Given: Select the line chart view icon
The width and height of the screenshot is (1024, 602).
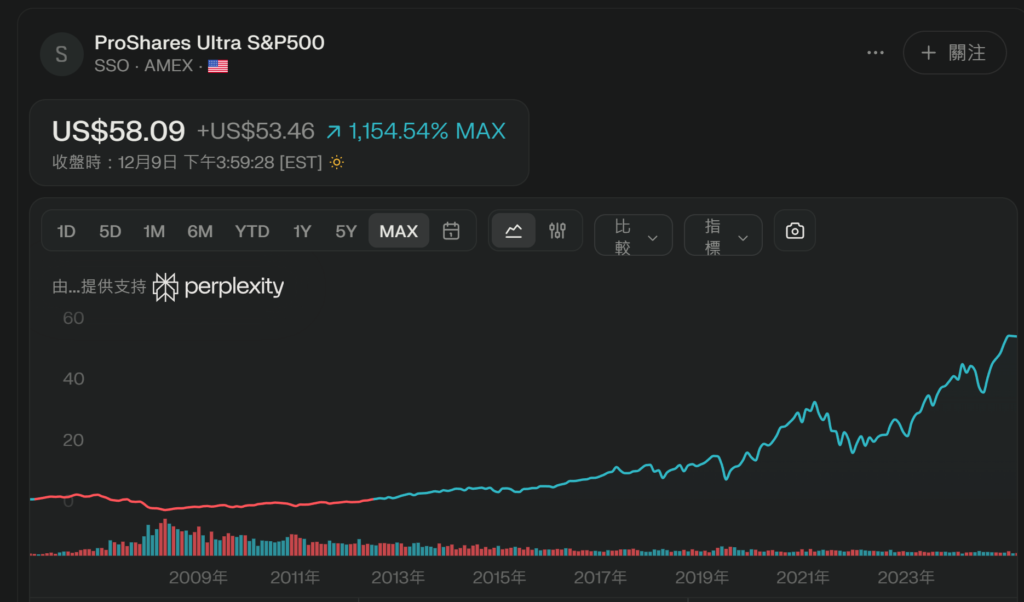Looking at the screenshot, I should 513,231.
